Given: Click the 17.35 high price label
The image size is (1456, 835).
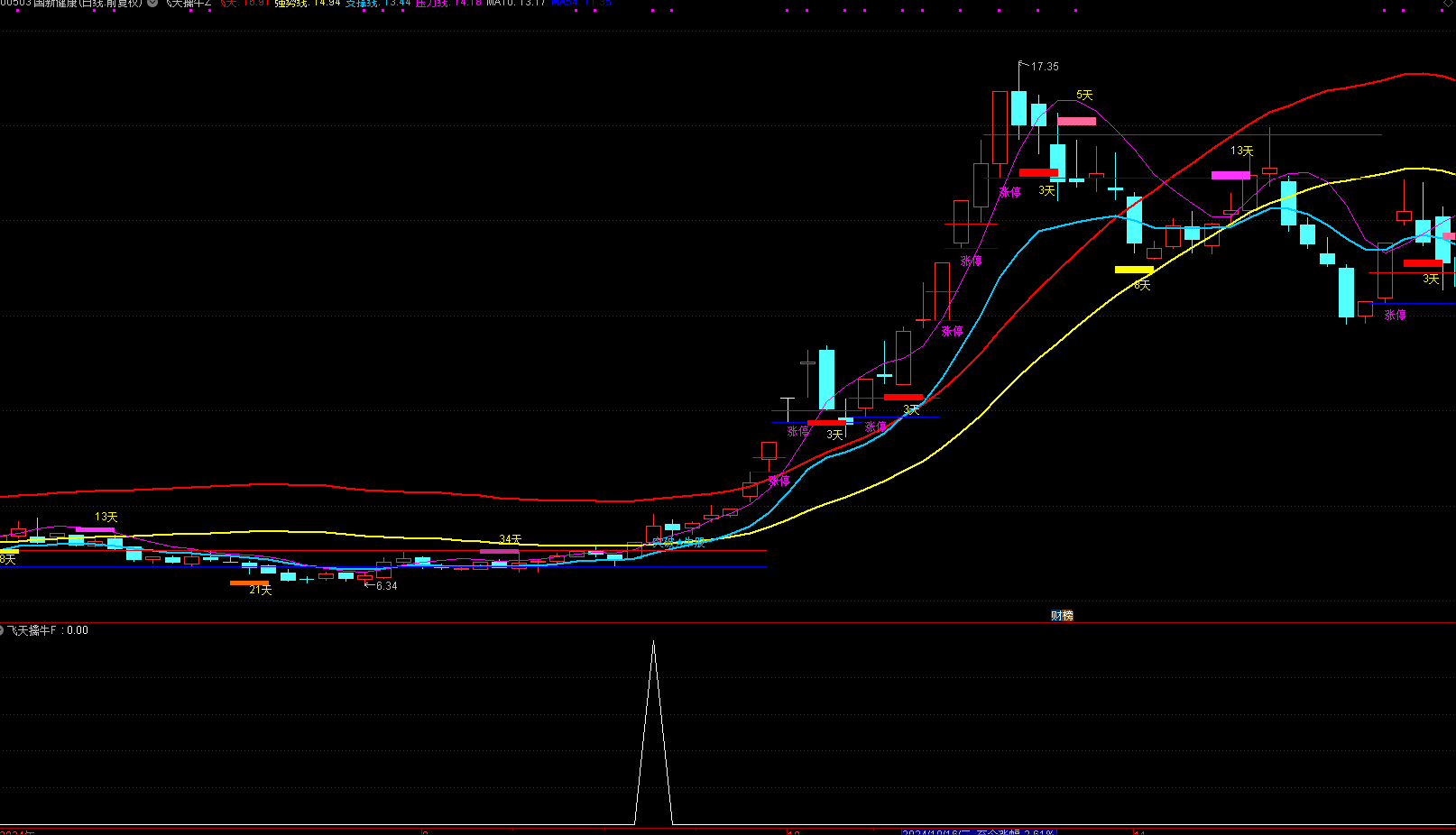Looking at the screenshot, I should (x=1045, y=67).
